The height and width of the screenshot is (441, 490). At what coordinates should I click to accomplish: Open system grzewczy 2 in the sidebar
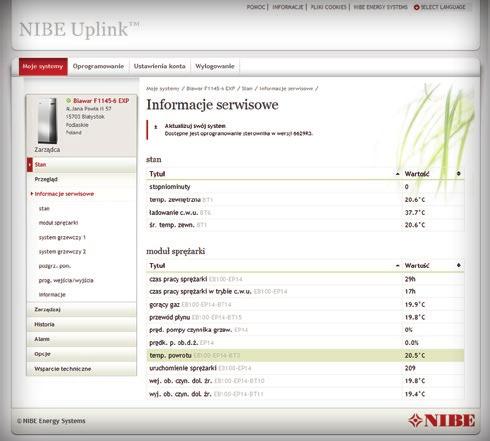point(62,252)
